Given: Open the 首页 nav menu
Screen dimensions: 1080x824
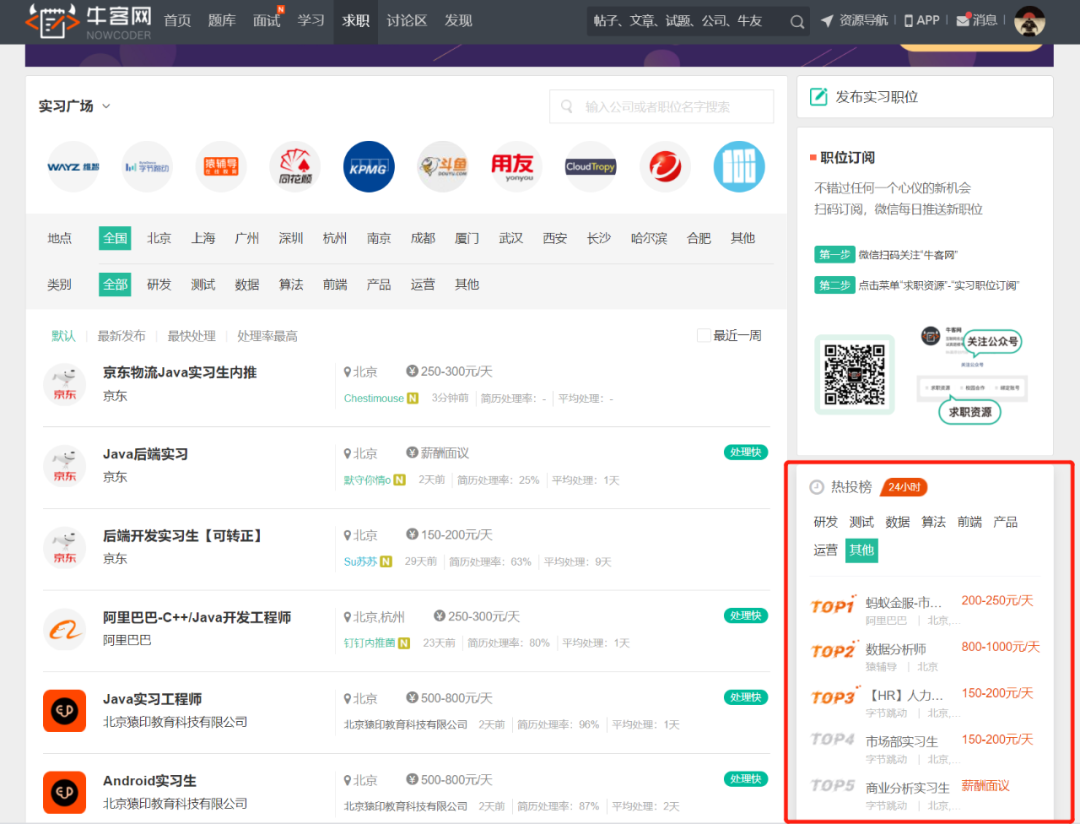Looking at the screenshot, I should coord(178,21).
